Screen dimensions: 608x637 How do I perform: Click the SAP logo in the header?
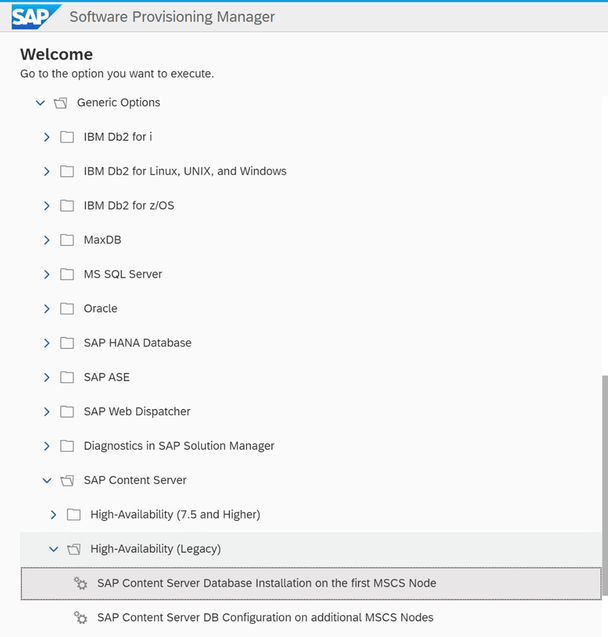point(36,17)
